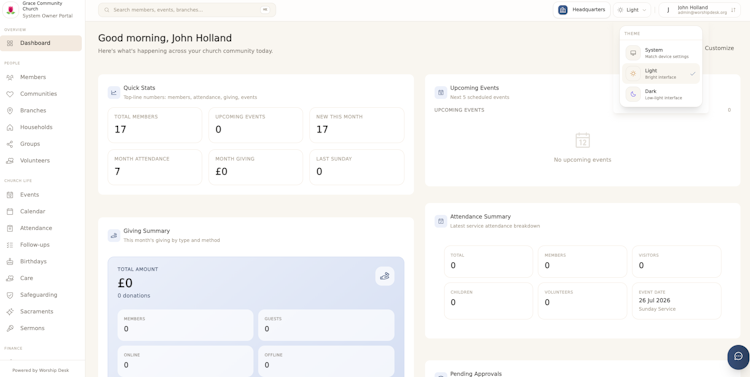Viewport: 750px width, 377px height.
Task: Click the Upcoming Events card icon
Action: point(441,92)
